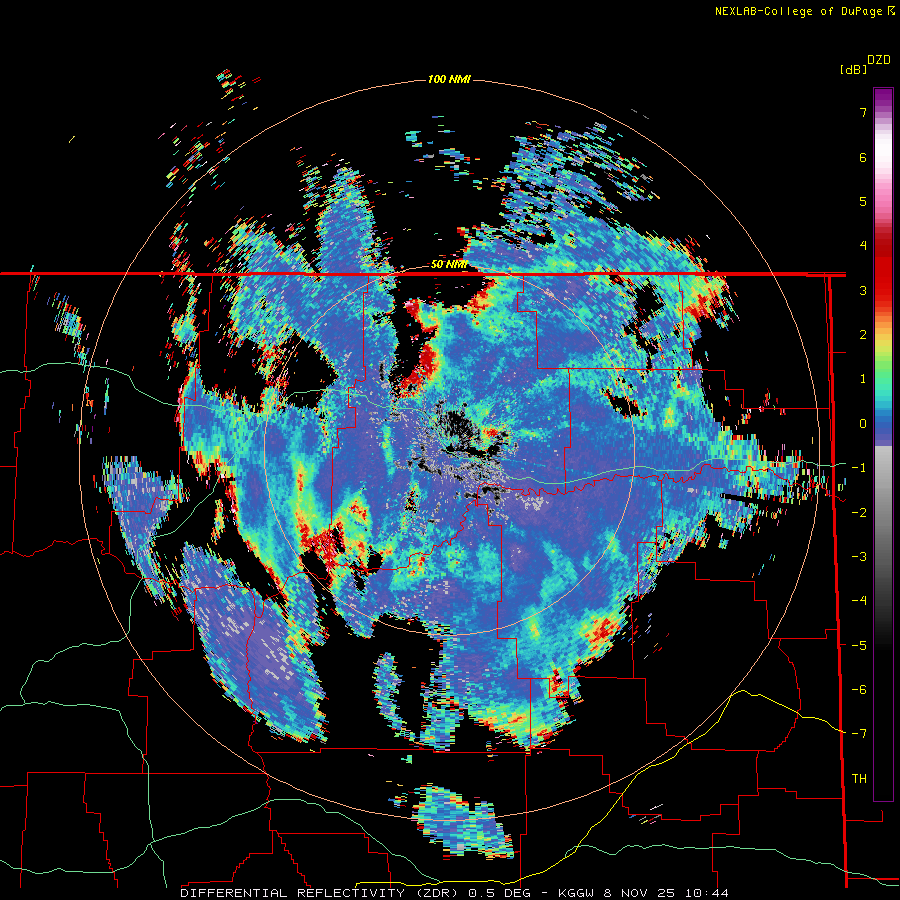
Task: Click the 50 NMI range ring label
Action: coord(449,265)
